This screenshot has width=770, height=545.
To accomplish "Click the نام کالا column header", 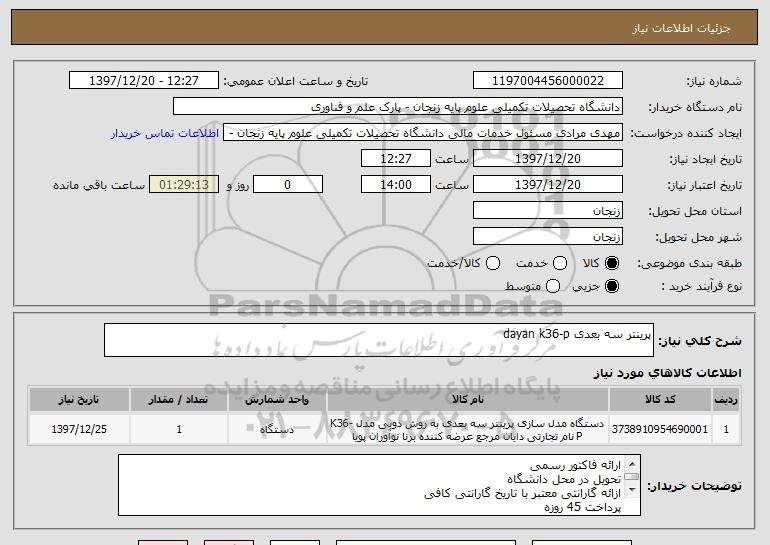I will pos(468,400).
